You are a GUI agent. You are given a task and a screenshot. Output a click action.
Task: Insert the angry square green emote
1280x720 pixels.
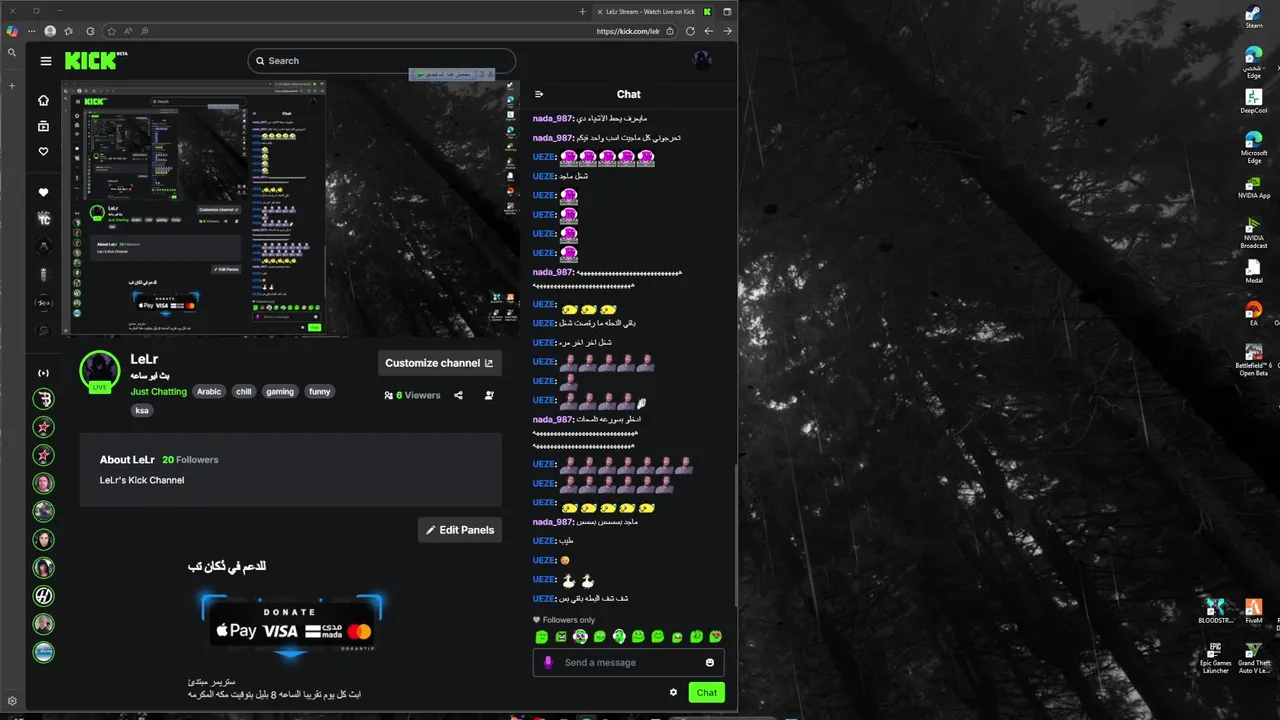(x=561, y=636)
